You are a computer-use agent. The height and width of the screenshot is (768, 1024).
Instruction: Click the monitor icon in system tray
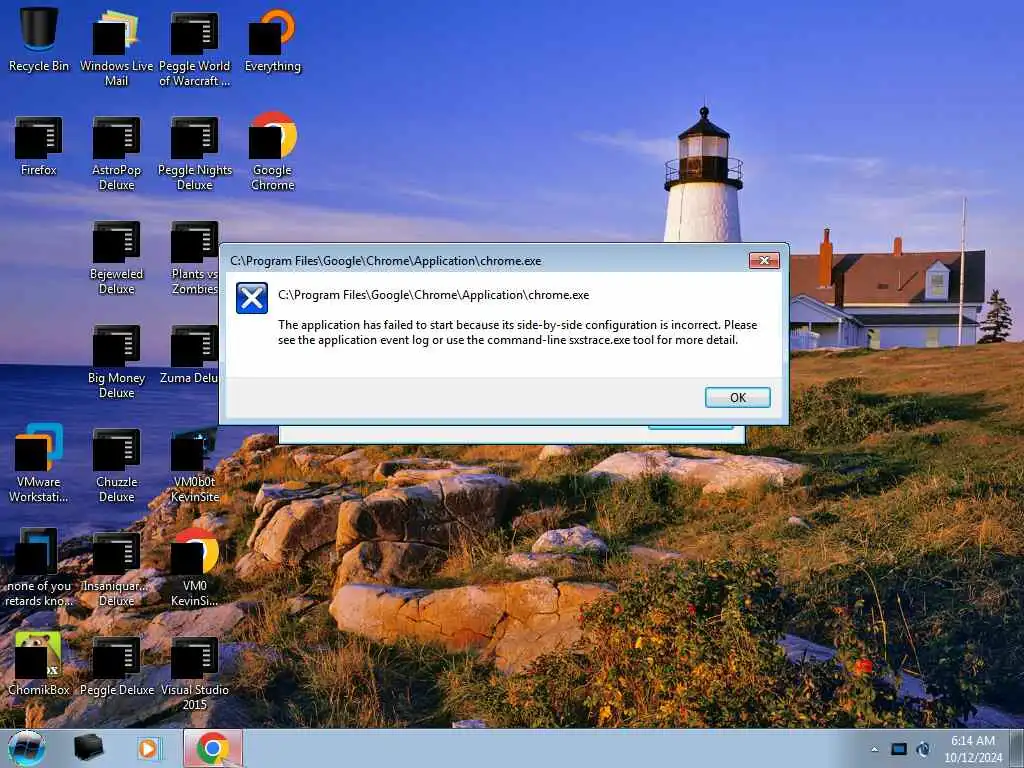[899, 749]
